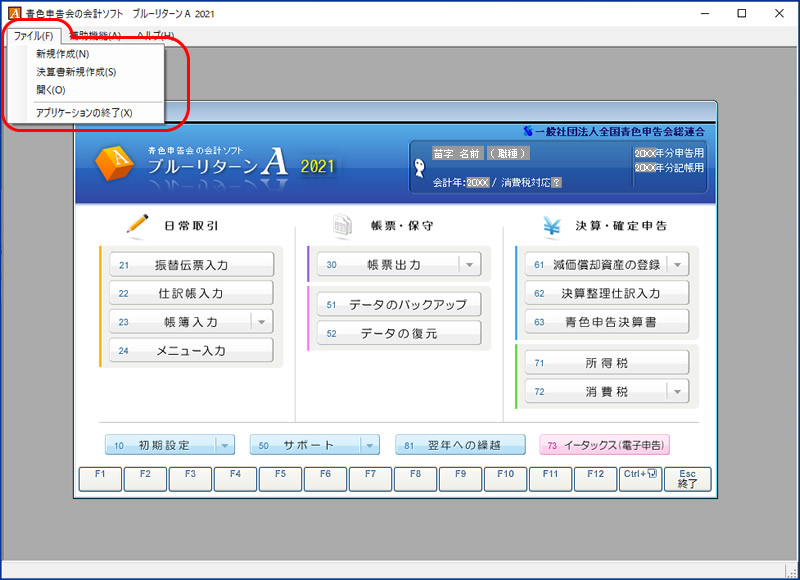Viewport: 800px width, 580px height.
Task: Expand the 帳簿入力 dropdown arrow
Action: point(261,322)
